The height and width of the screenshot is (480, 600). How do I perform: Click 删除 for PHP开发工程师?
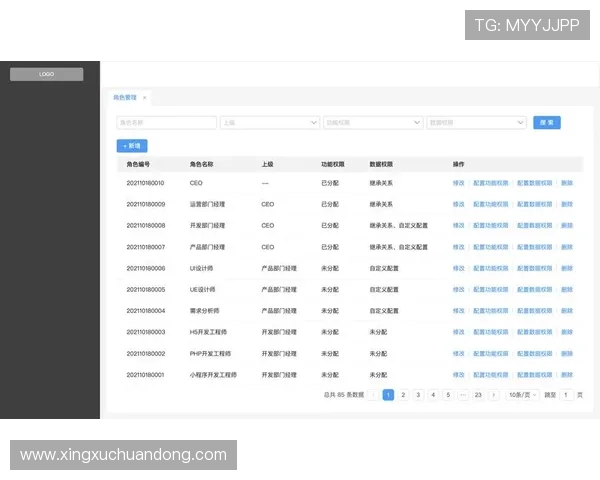click(x=567, y=353)
